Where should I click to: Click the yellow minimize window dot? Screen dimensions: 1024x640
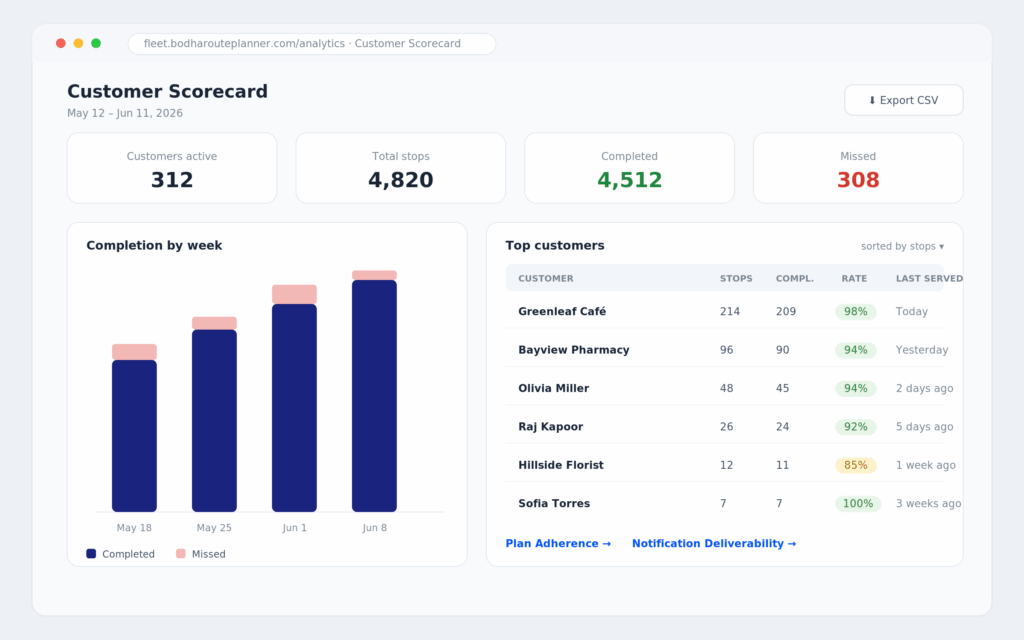(x=78, y=43)
